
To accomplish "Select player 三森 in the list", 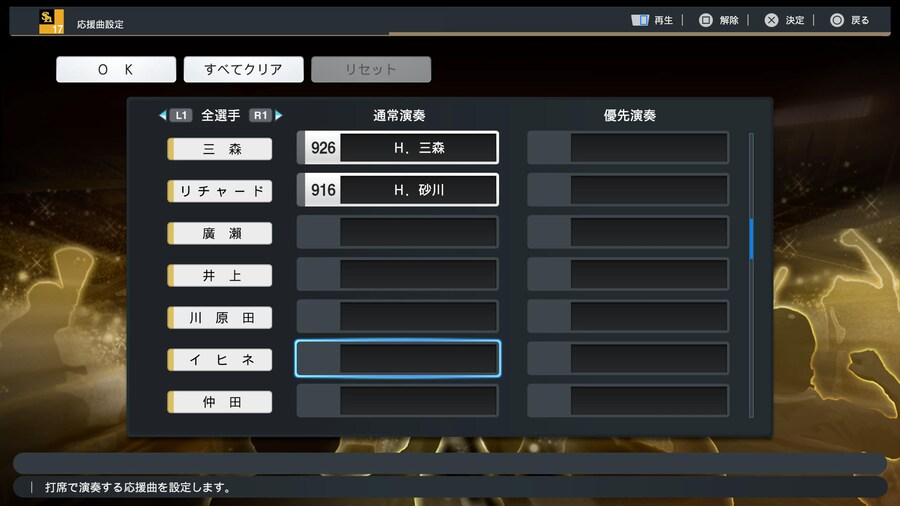I will tap(220, 149).
